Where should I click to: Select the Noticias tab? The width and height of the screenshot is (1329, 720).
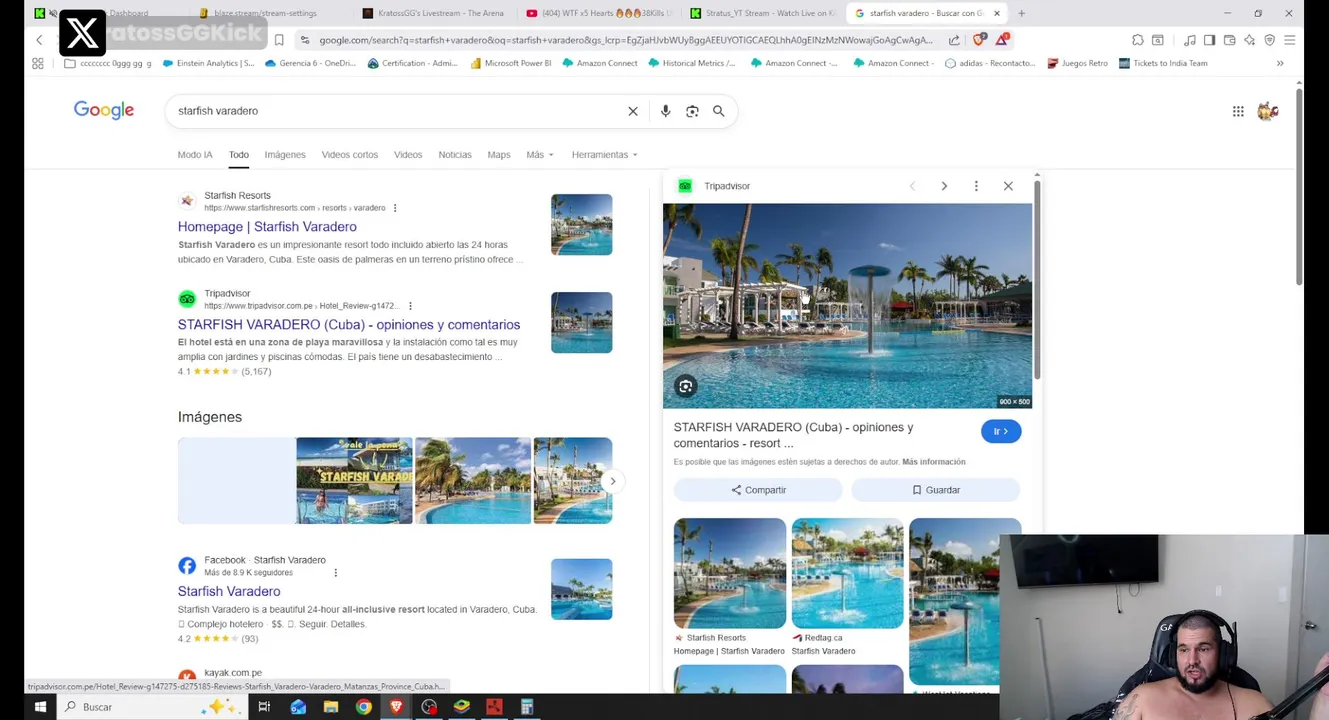455,155
